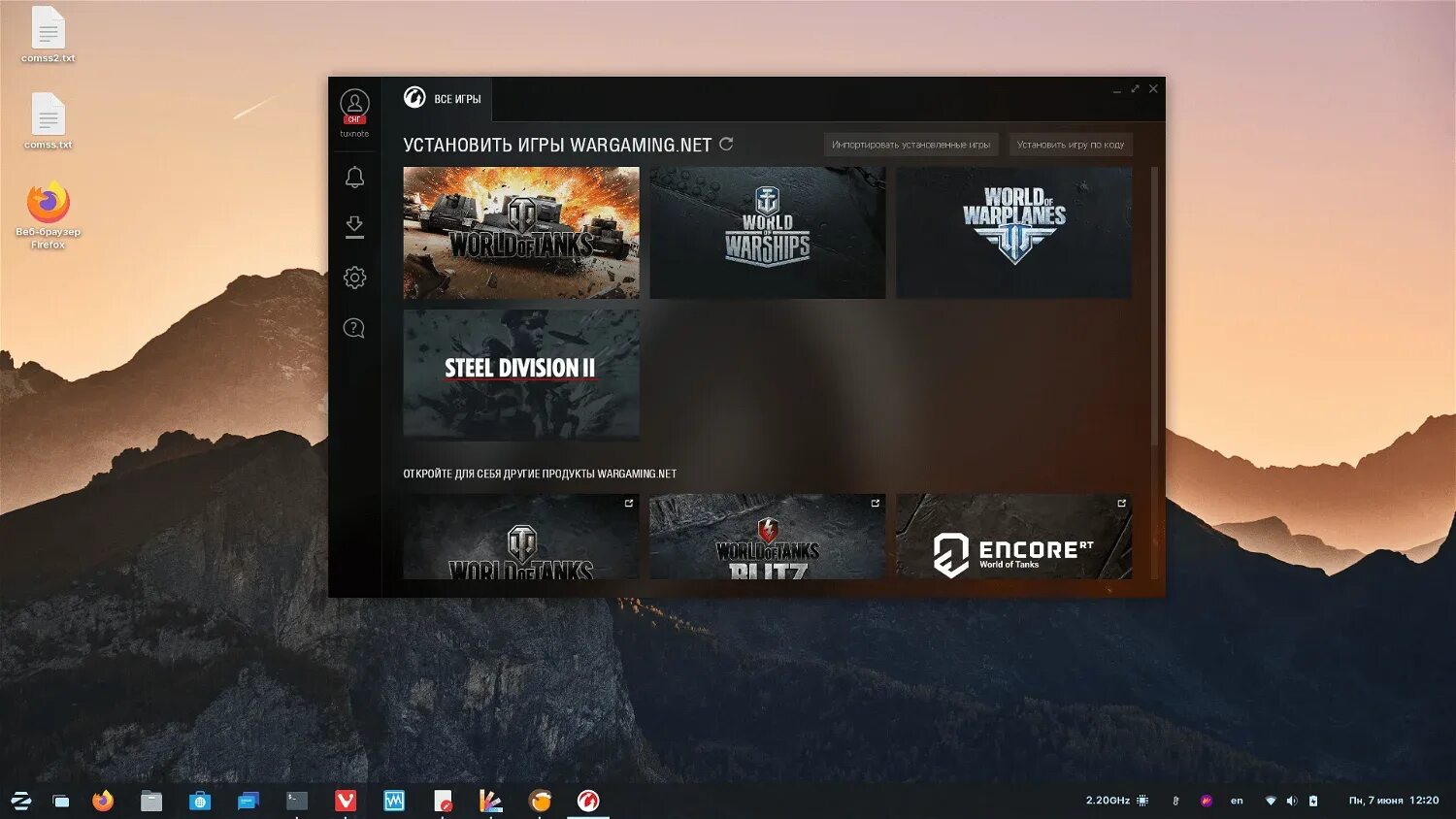Open the Zorin start menu
Screen dimensions: 1456x819
(x=20, y=801)
